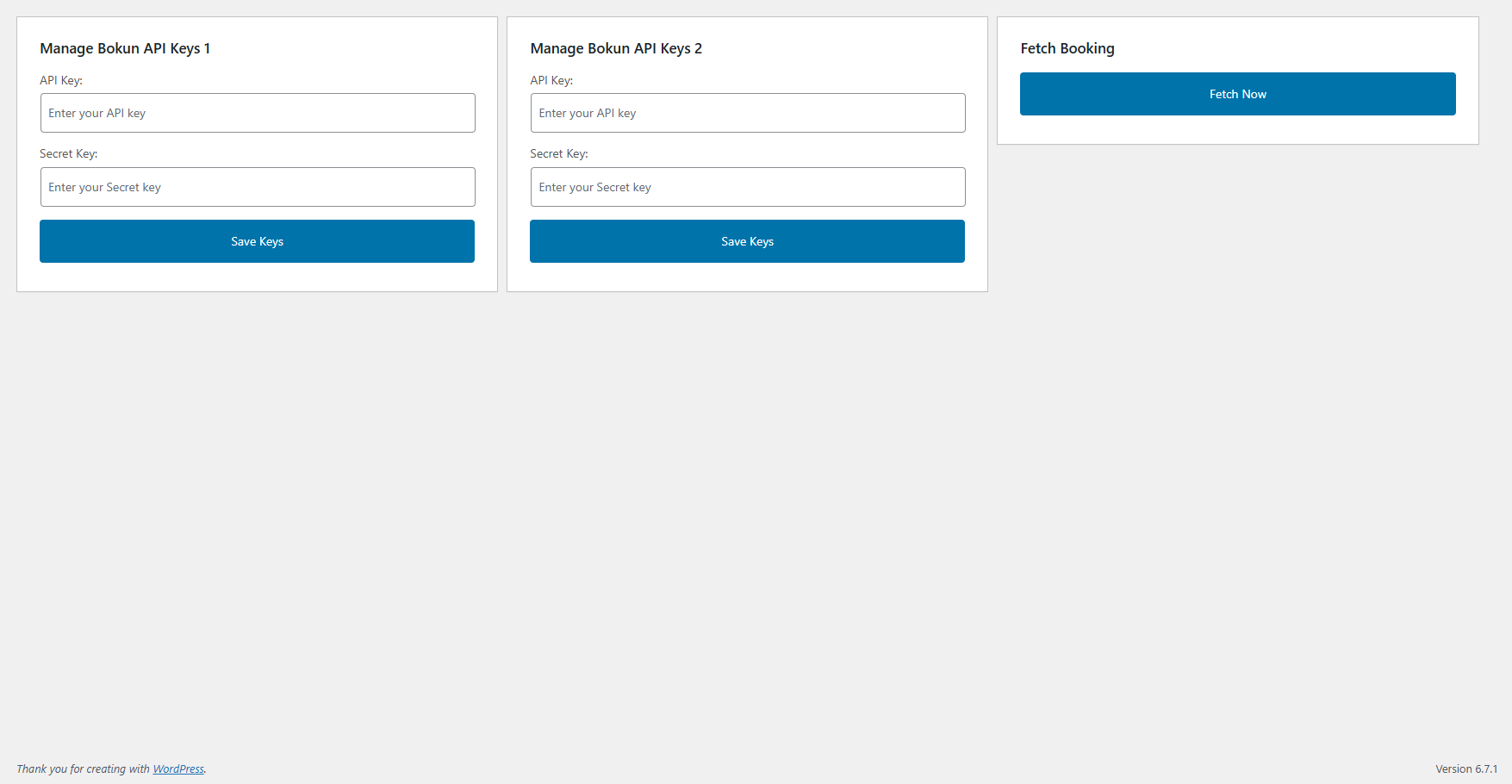1512x784 pixels.
Task: Save Keys for Bokun API Keys 1
Action: 257,241
